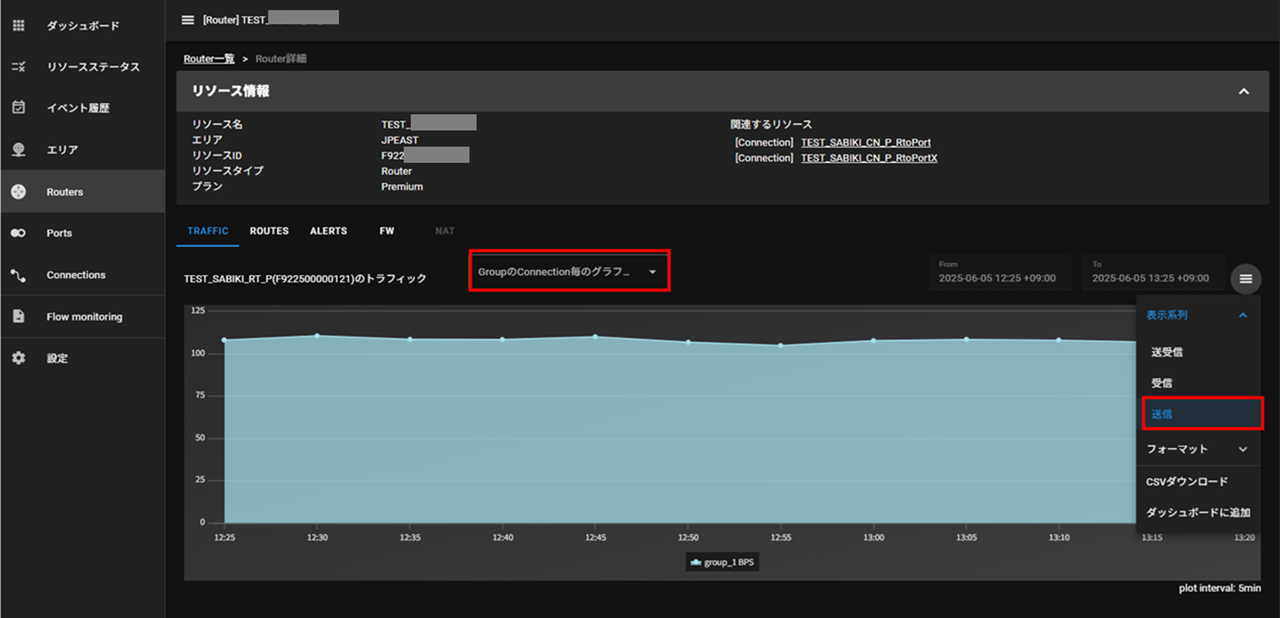The height and width of the screenshot is (618, 1280).
Task: Select 受信 display series option
Action: click(x=1162, y=383)
